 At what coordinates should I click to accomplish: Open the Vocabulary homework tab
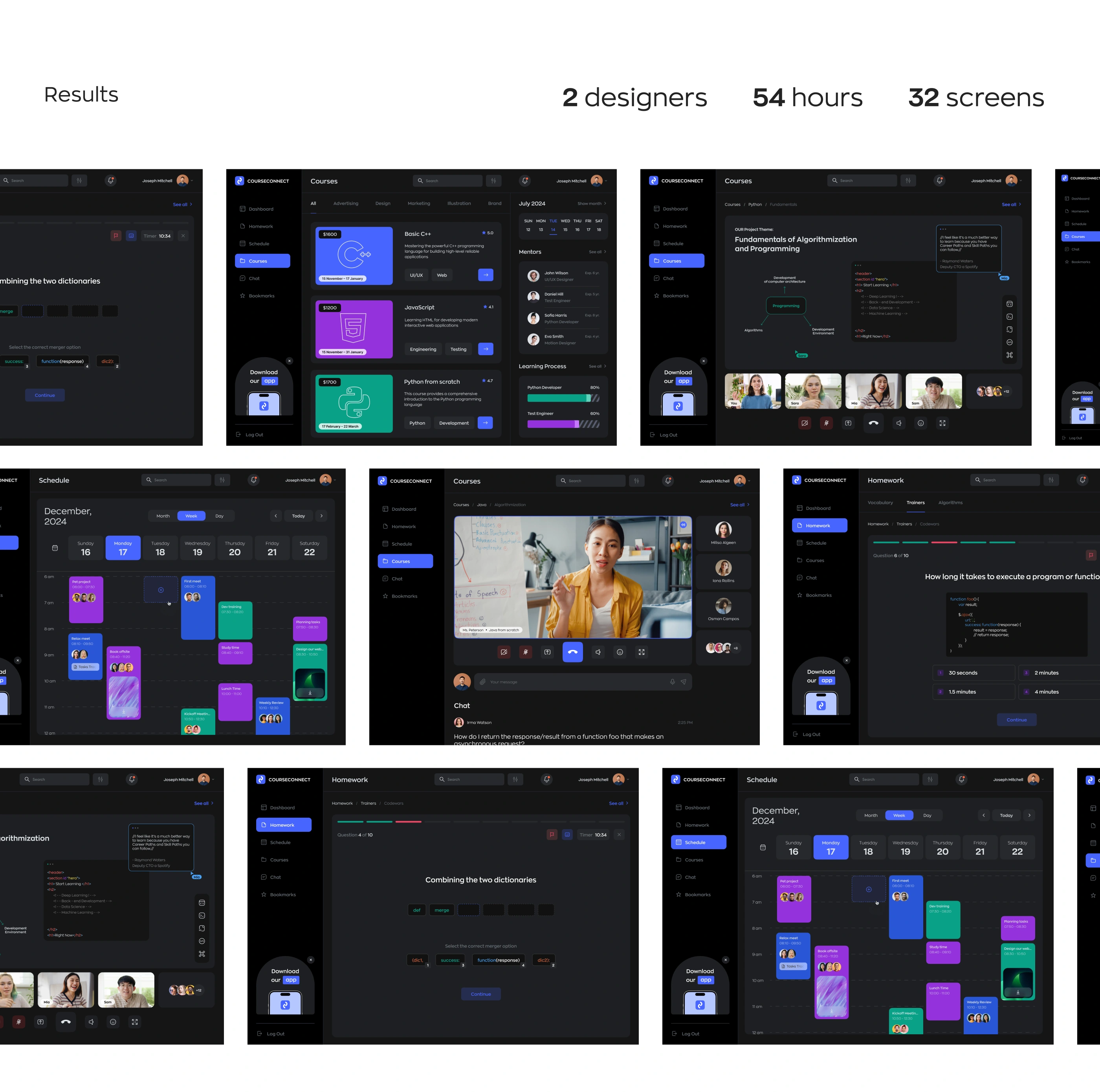(880, 502)
